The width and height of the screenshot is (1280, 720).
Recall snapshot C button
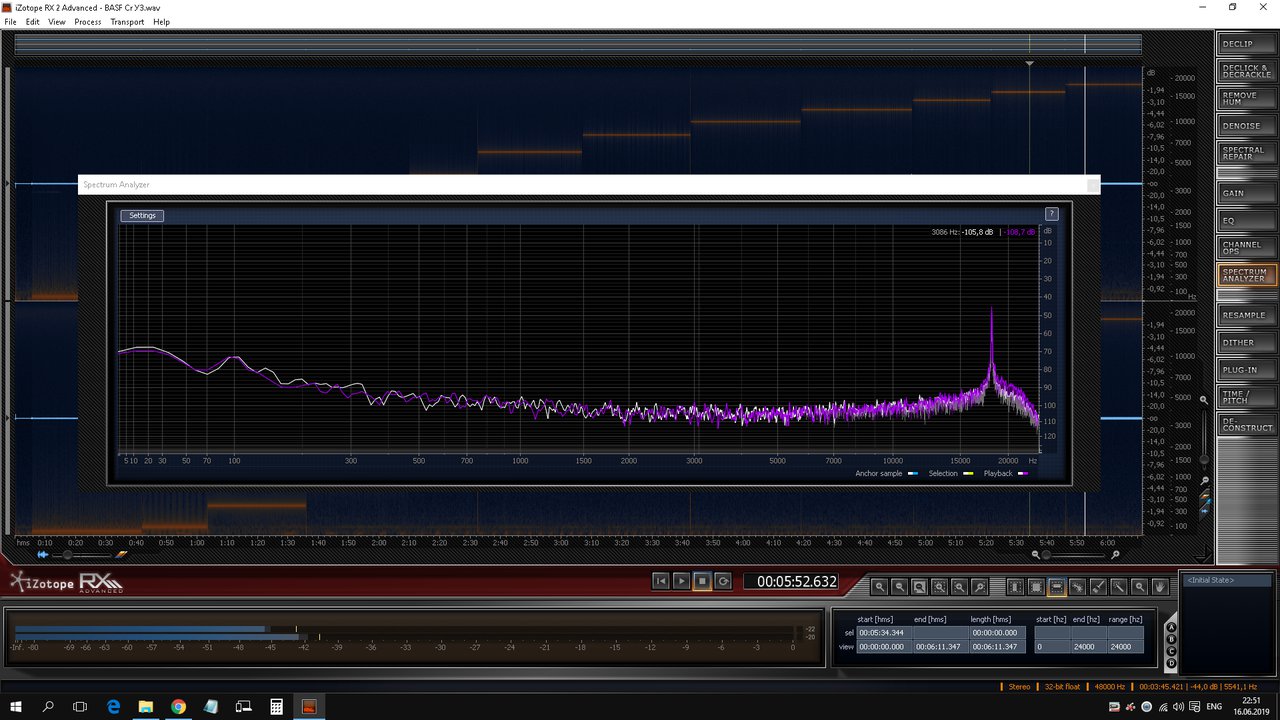[1171, 651]
